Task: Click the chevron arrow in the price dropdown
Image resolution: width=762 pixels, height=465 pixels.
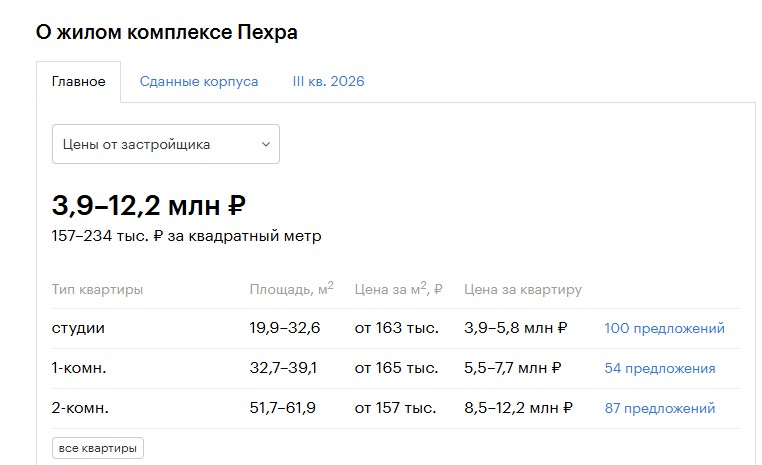Action: point(266,144)
